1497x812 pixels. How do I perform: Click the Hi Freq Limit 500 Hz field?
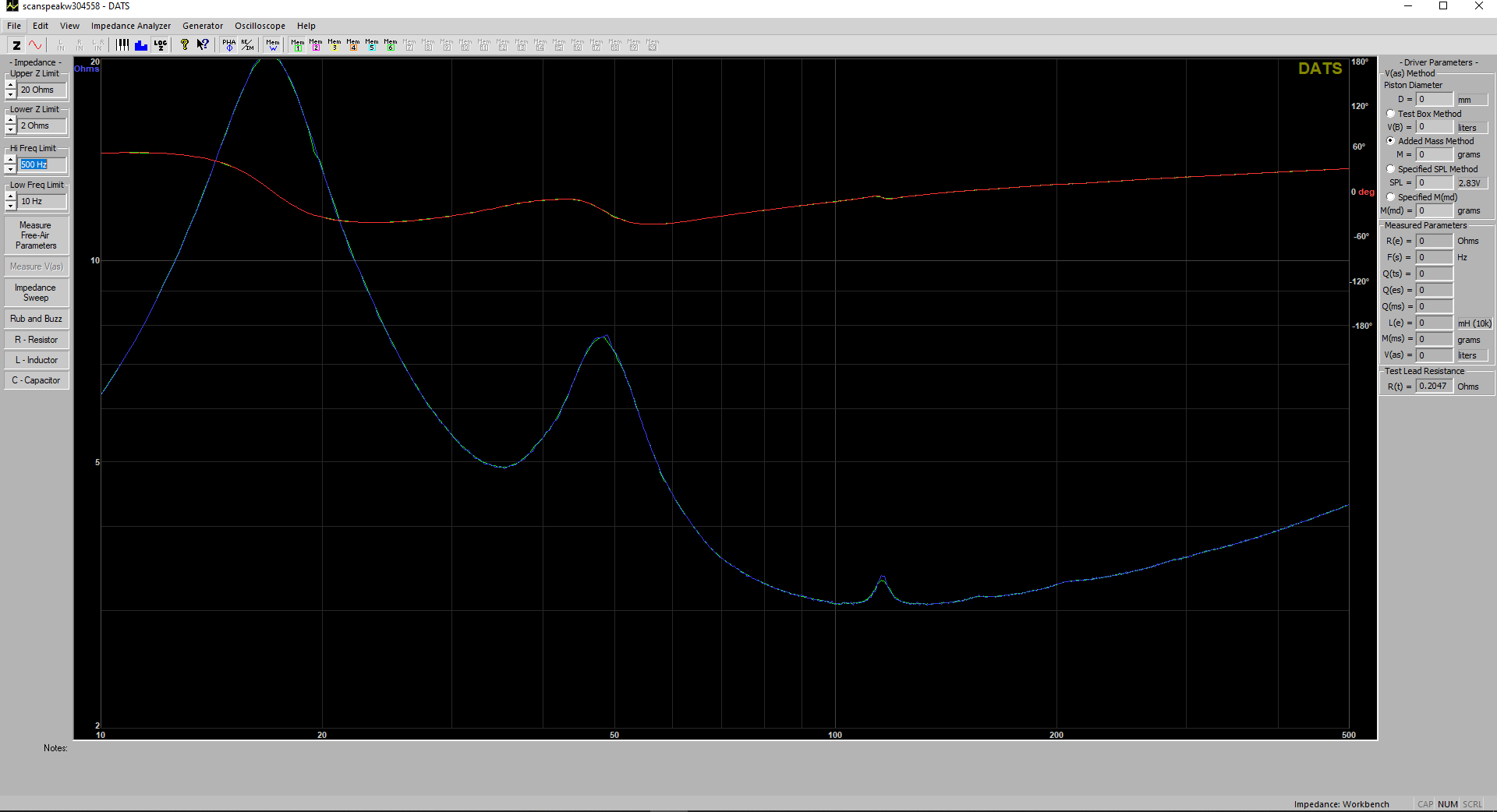coord(43,164)
